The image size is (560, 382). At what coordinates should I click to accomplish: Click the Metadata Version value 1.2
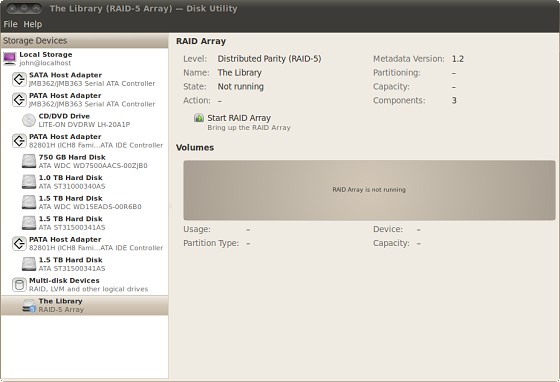click(458, 59)
